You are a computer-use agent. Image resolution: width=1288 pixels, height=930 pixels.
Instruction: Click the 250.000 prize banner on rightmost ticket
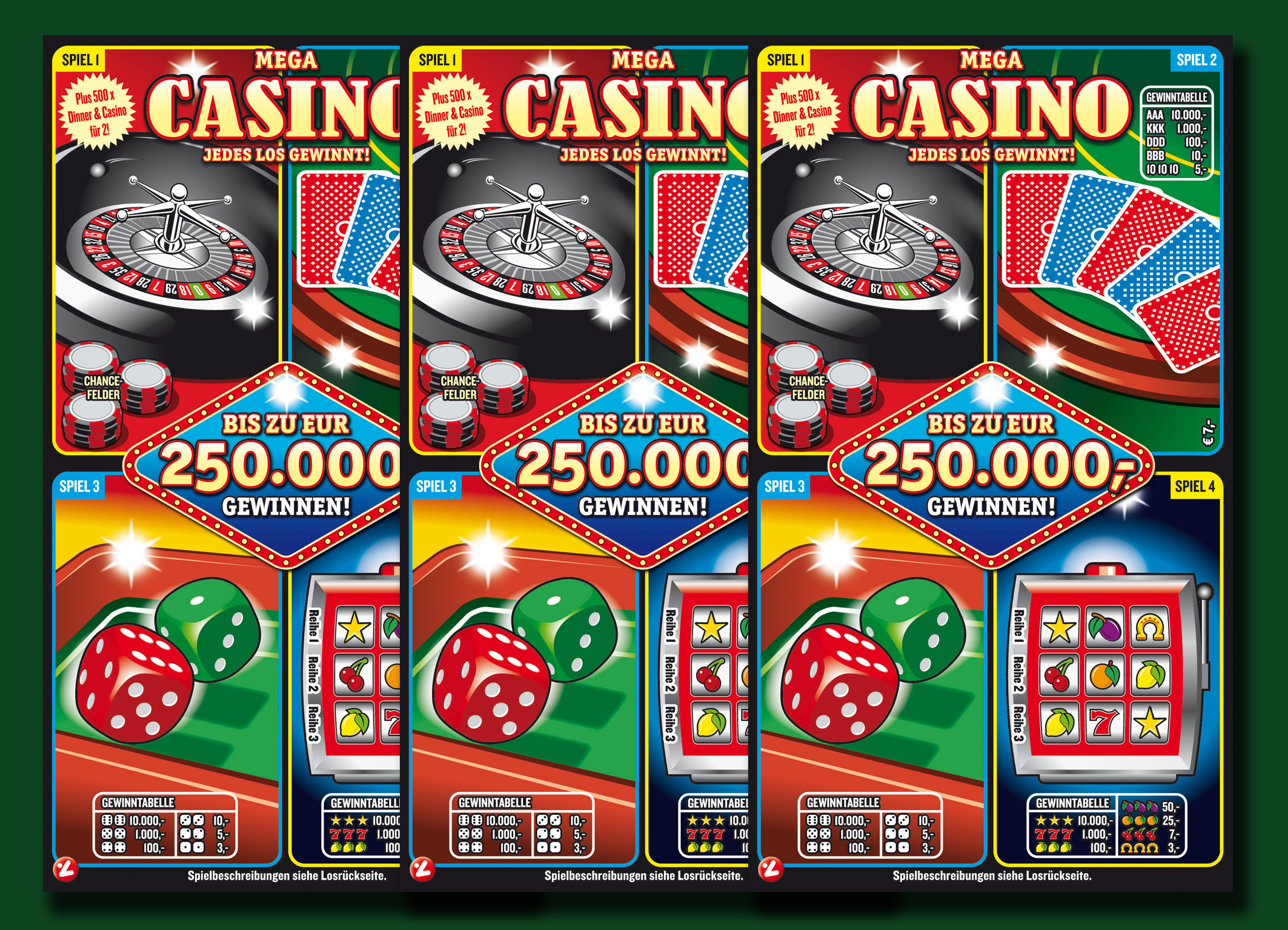[991, 465]
